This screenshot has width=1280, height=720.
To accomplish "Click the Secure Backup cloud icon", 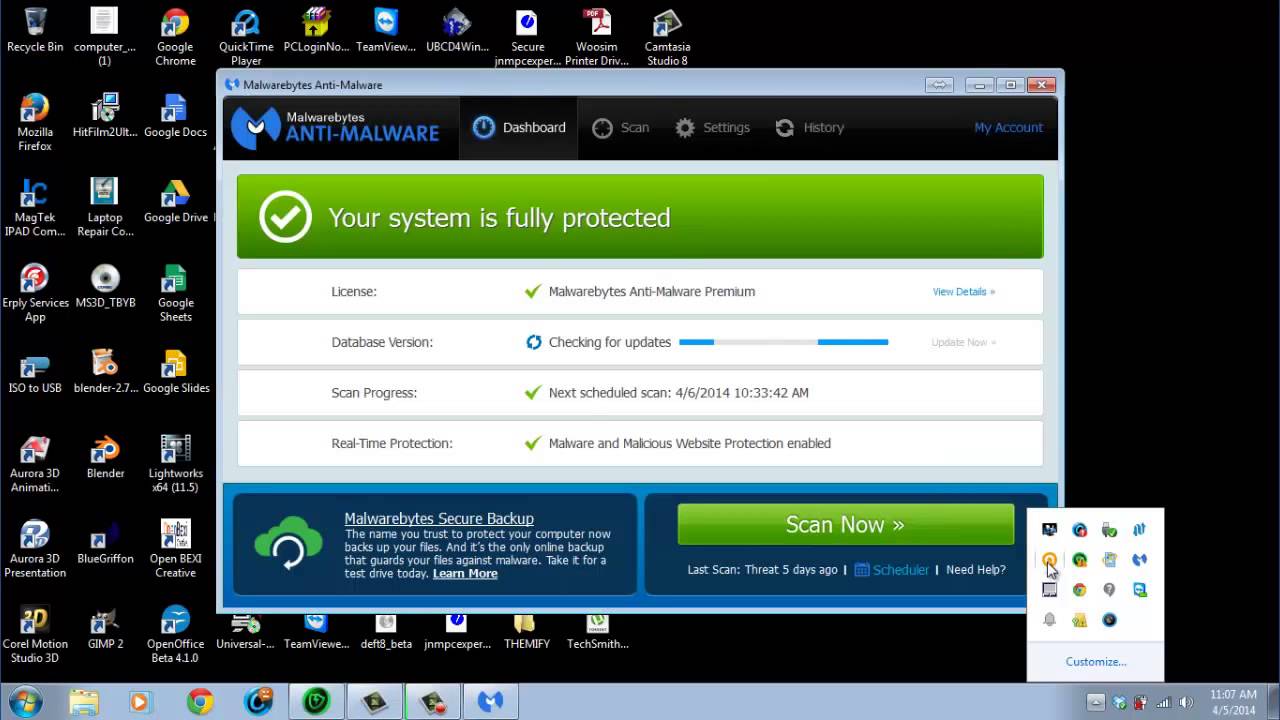I will point(288,543).
